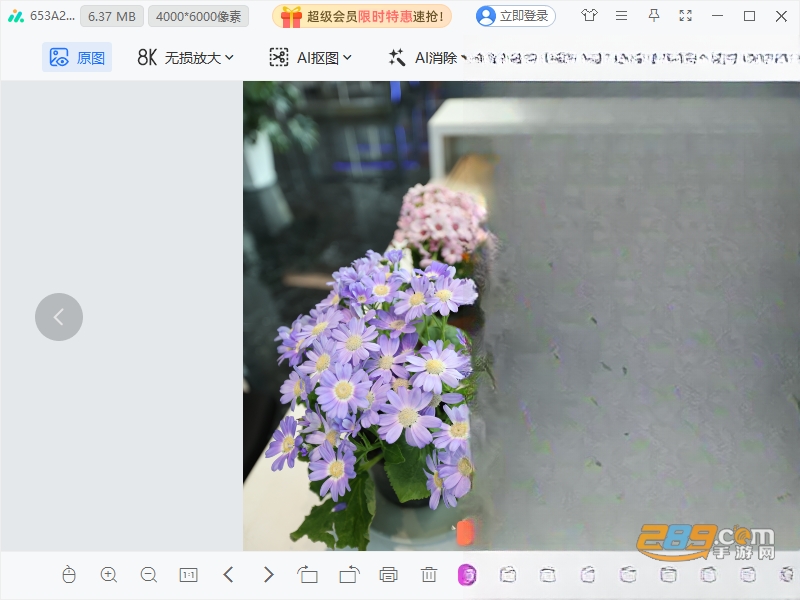Previous image arrow in bottom toolbar
Viewport: 800px width, 600px height.
229,574
